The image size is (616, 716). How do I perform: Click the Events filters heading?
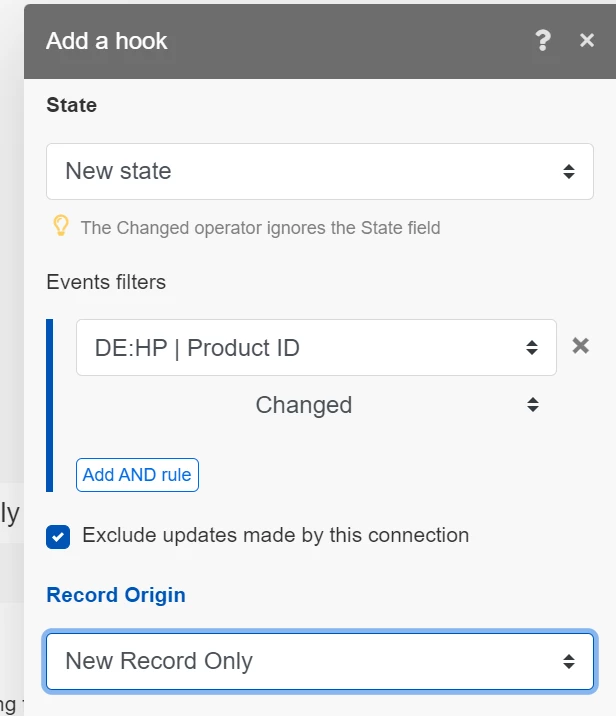click(x=106, y=282)
